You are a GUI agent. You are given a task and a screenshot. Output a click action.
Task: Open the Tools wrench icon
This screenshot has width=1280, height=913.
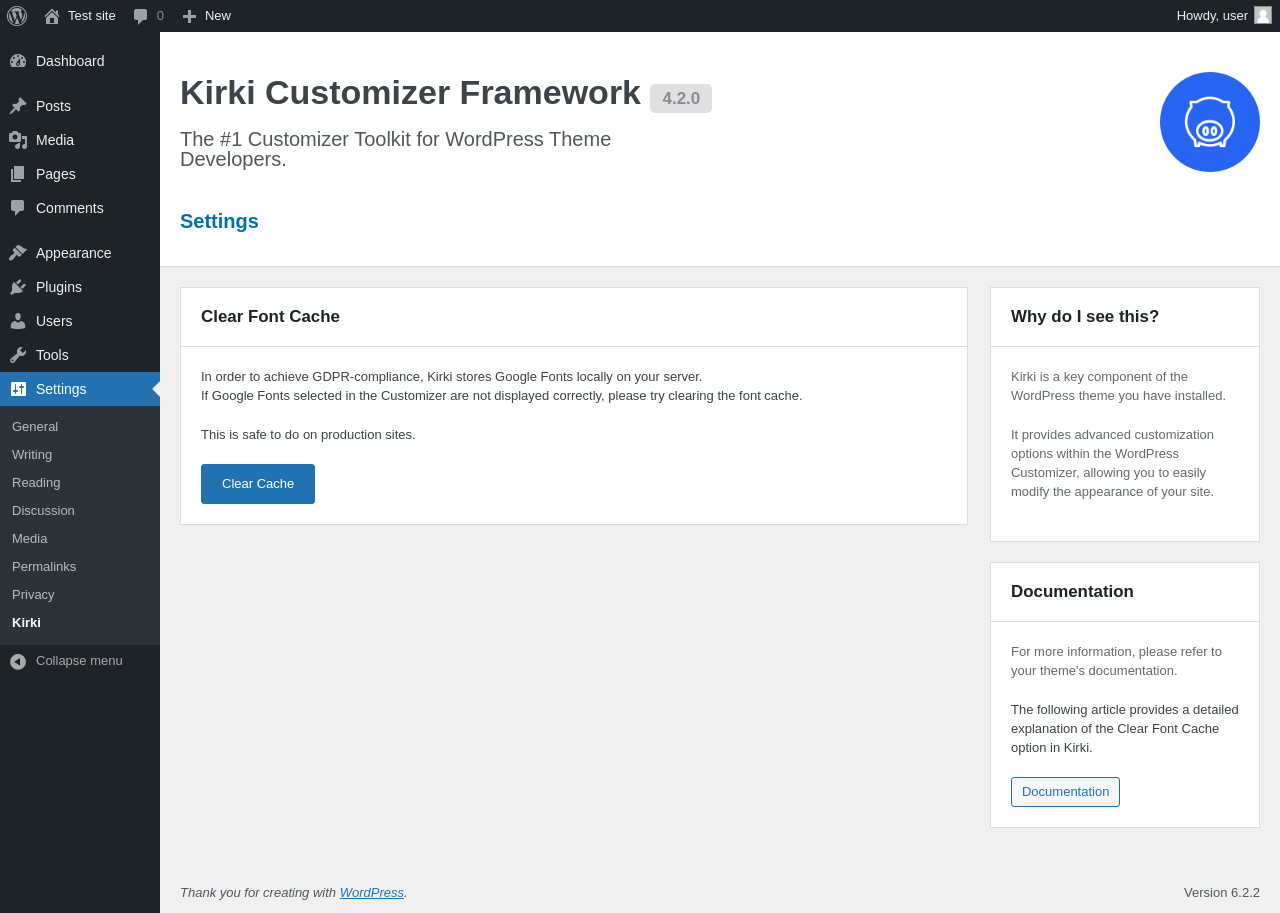pyautogui.click(x=18, y=355)
